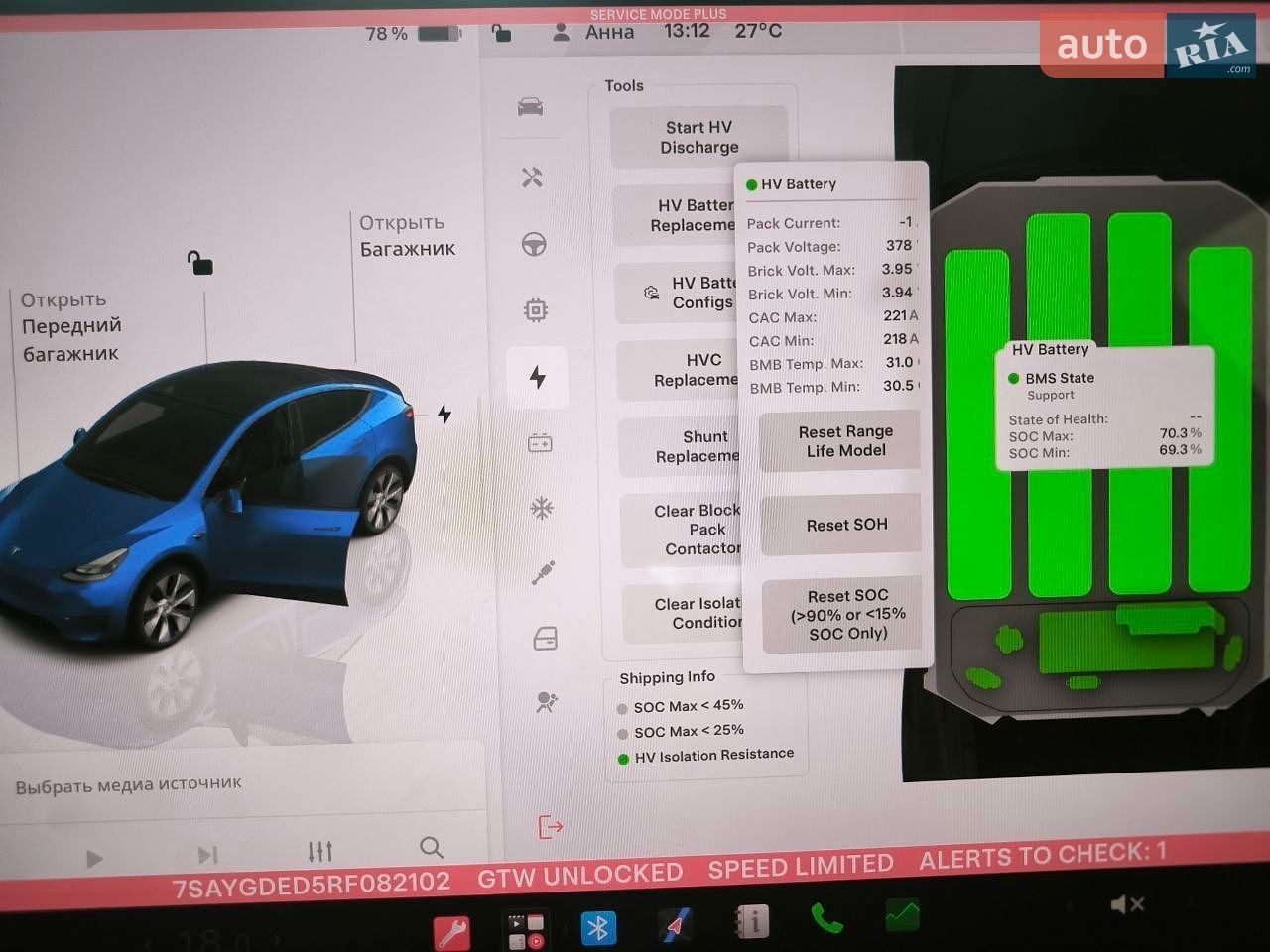
Task: Click the Start HV Discharge button
Action: pyautogui.click(x=699, y=137)
